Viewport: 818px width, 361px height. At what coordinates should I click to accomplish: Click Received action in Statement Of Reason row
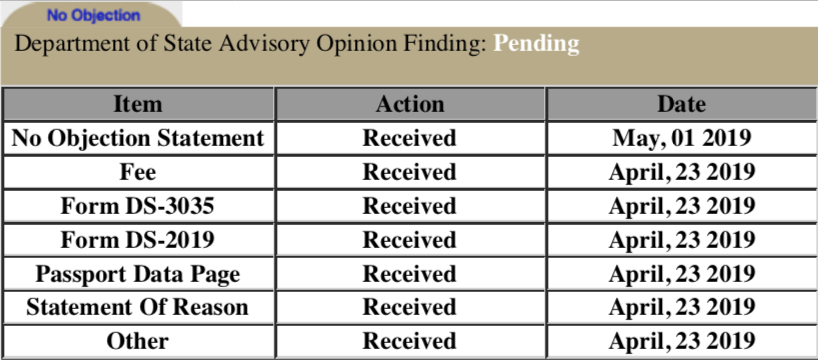pos(410,307)
